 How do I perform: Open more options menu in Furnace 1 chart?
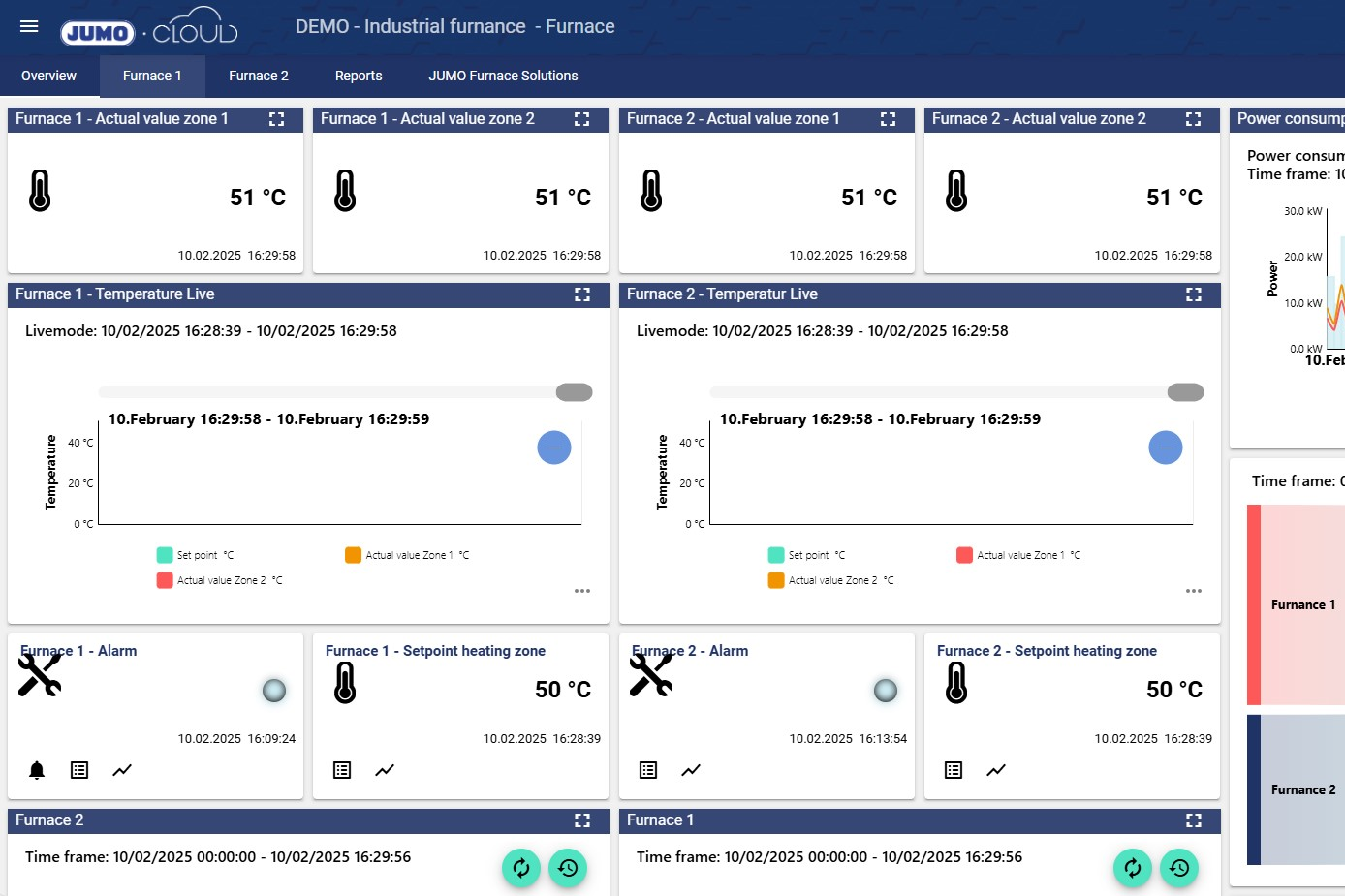(581, 591)
